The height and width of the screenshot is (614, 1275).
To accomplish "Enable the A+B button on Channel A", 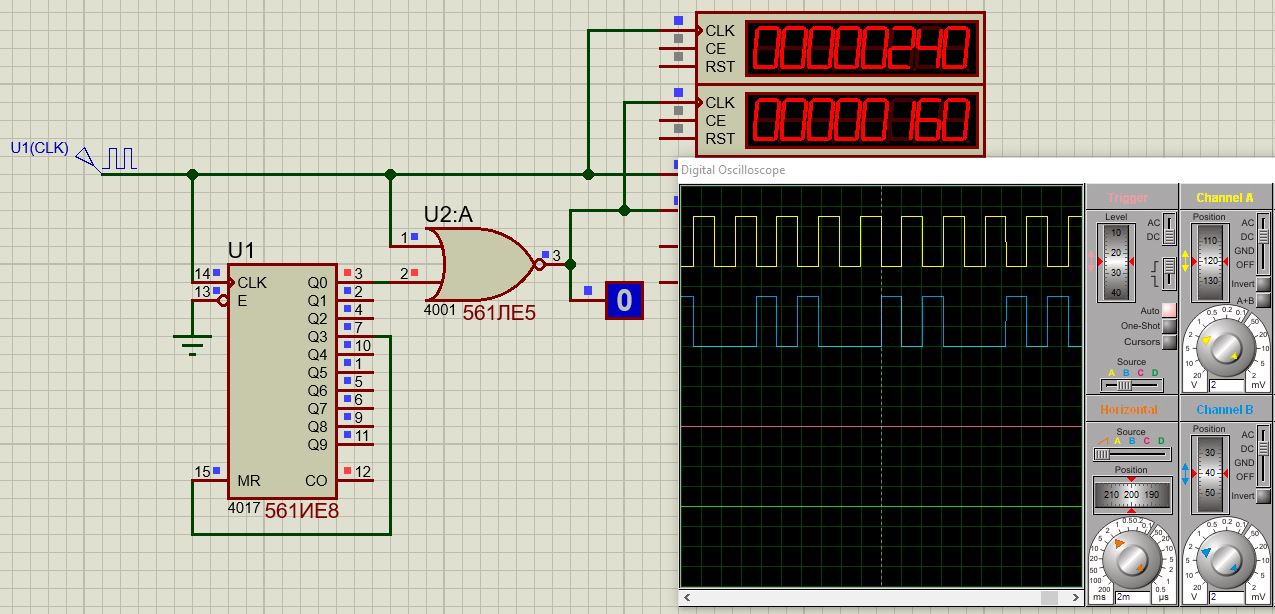I will point(1263,300).
